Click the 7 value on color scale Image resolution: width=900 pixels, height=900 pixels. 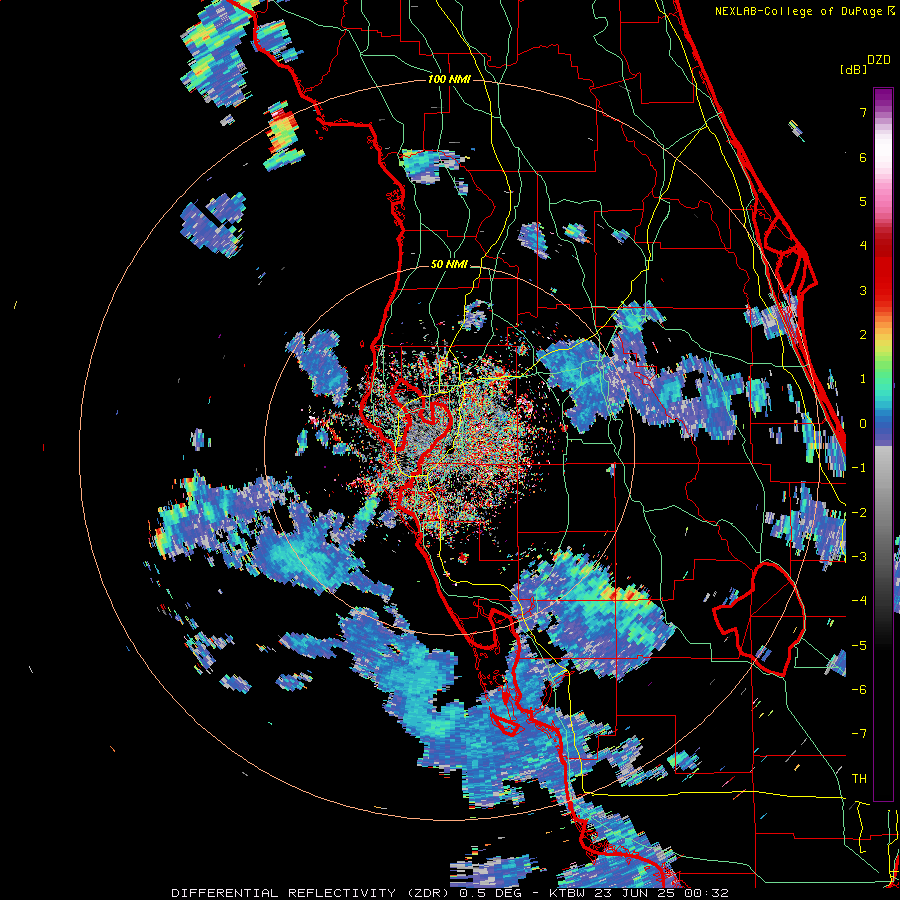(x=863, y=112)
